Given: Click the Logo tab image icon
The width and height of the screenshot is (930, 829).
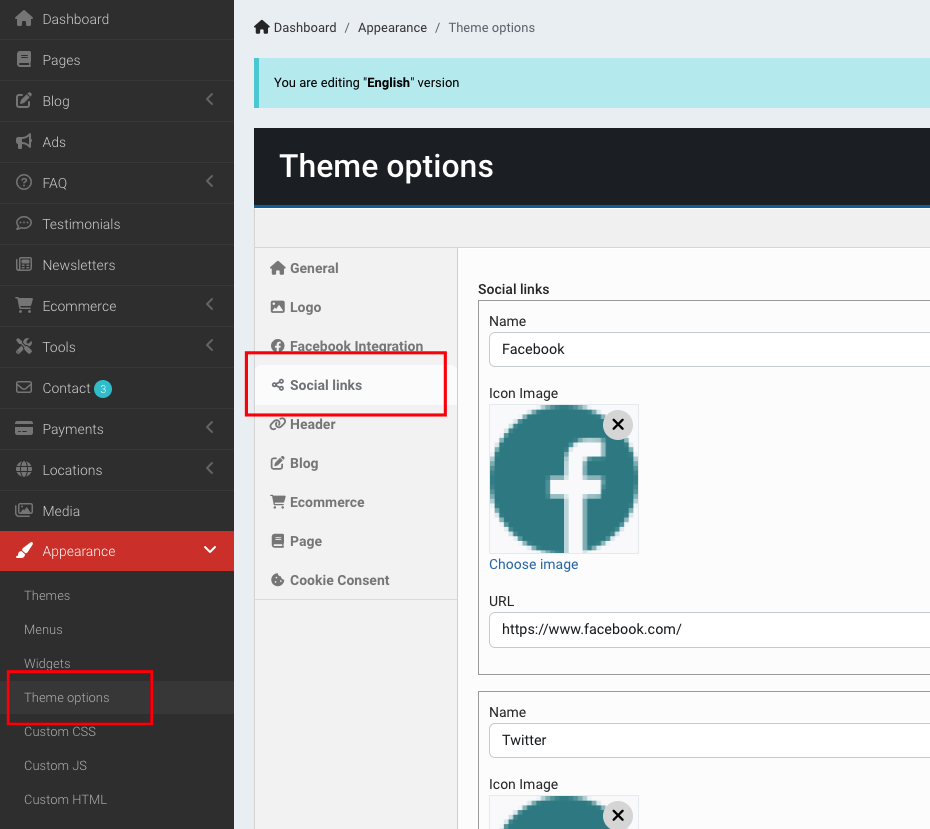Looking at the screenshot, I should pyautogui.click(x=278, y=307).
